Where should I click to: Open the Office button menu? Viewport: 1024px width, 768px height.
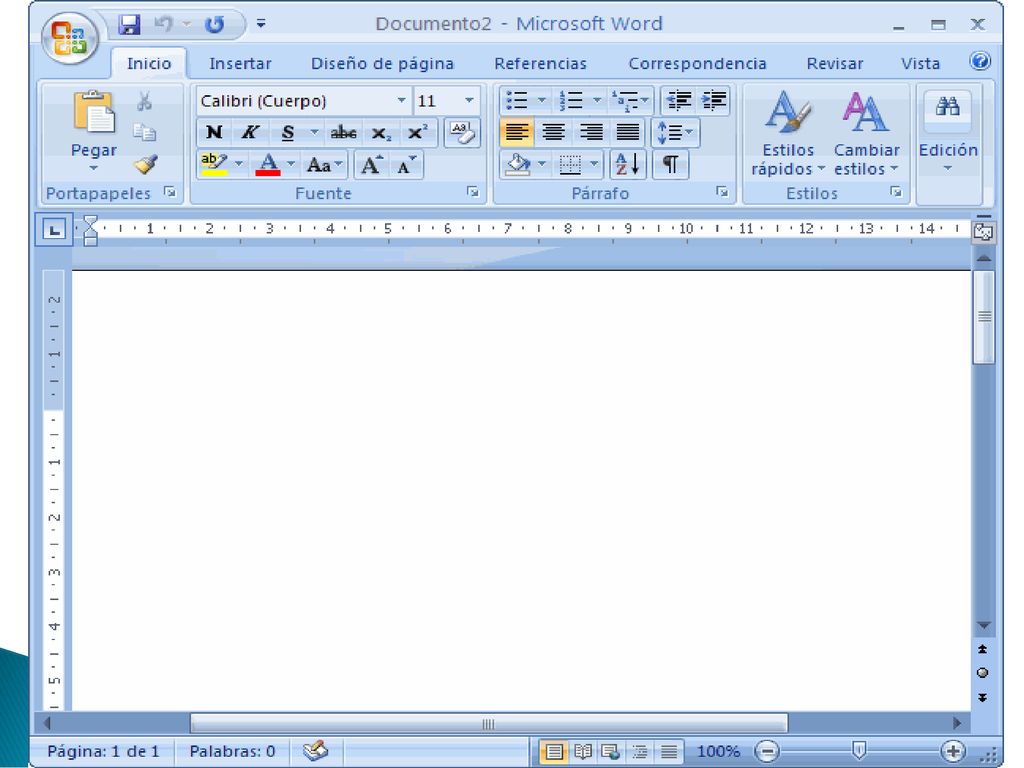(x=70, y=38)
